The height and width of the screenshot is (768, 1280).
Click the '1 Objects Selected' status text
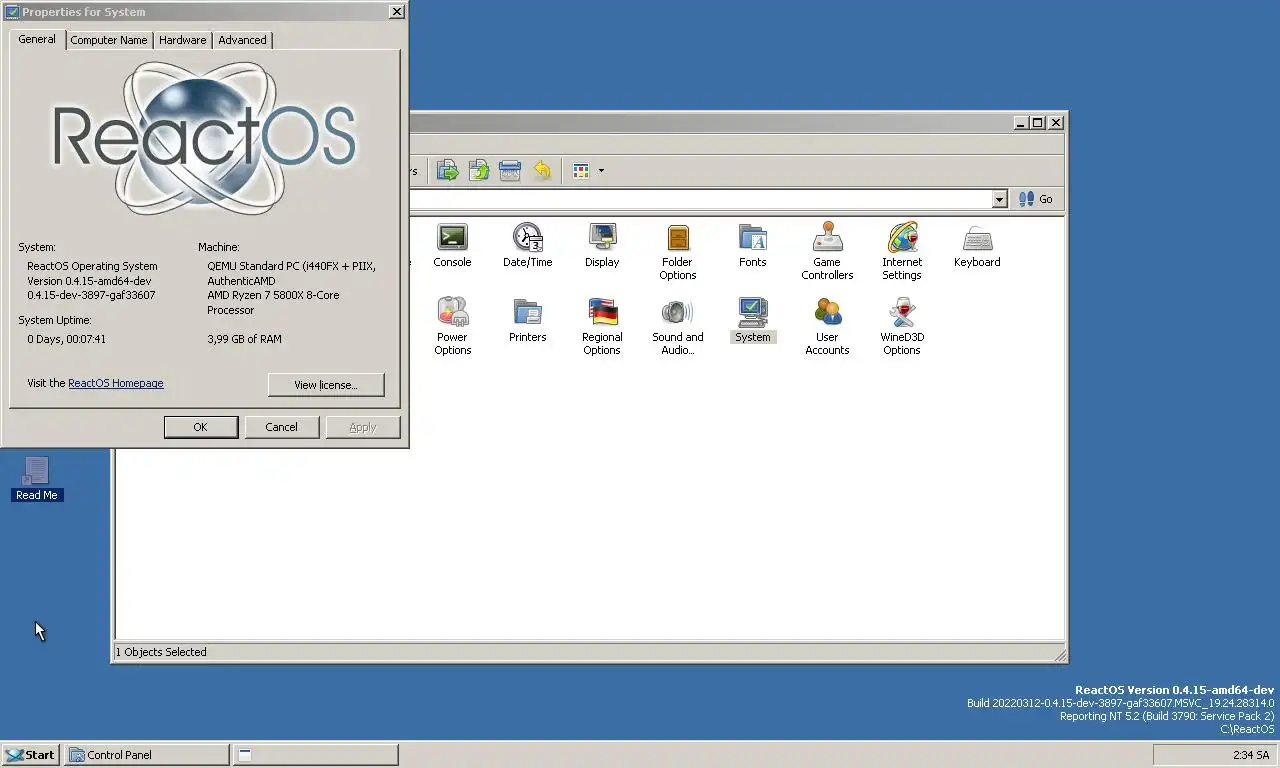[x=161, y=652]
